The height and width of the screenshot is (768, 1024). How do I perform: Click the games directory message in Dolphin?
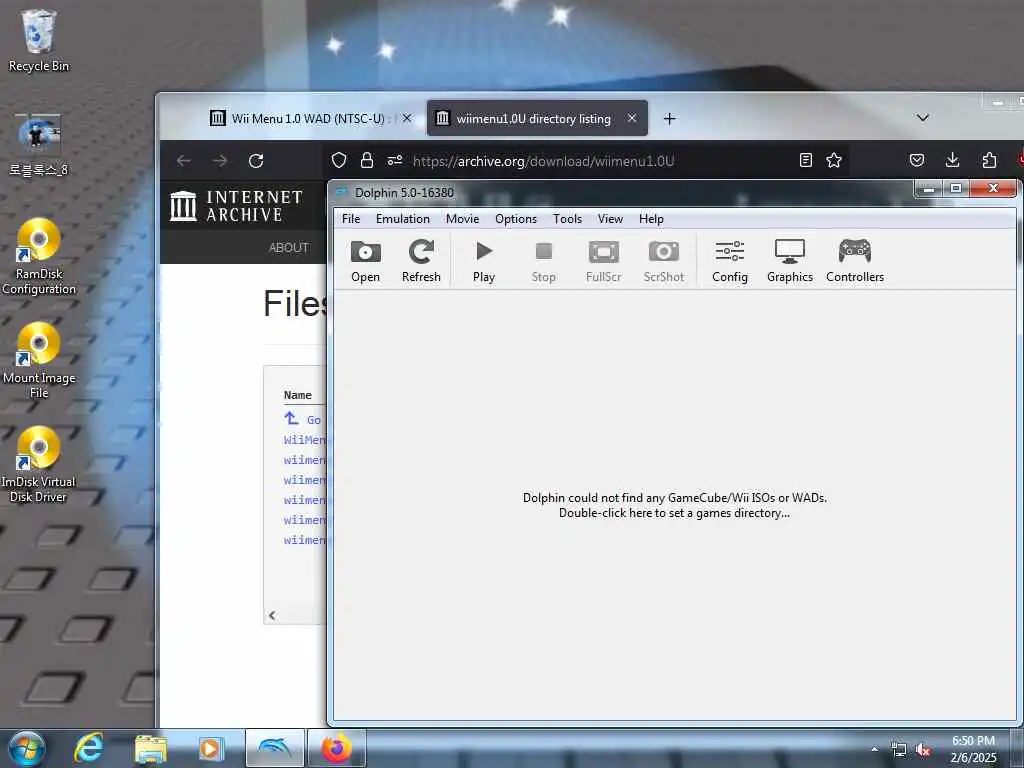[675, 505]
